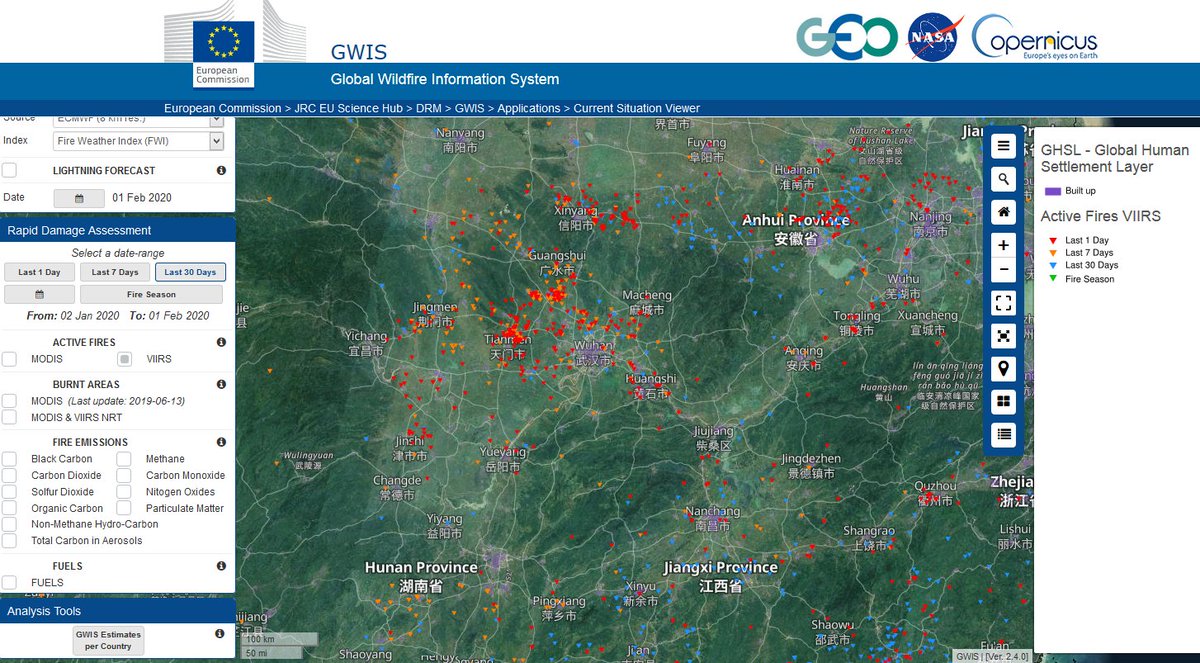Screen dimensions: 1200x663
Task: Click the GWIS title text in header
Action: pyautogui.click(x=359, y=52)
